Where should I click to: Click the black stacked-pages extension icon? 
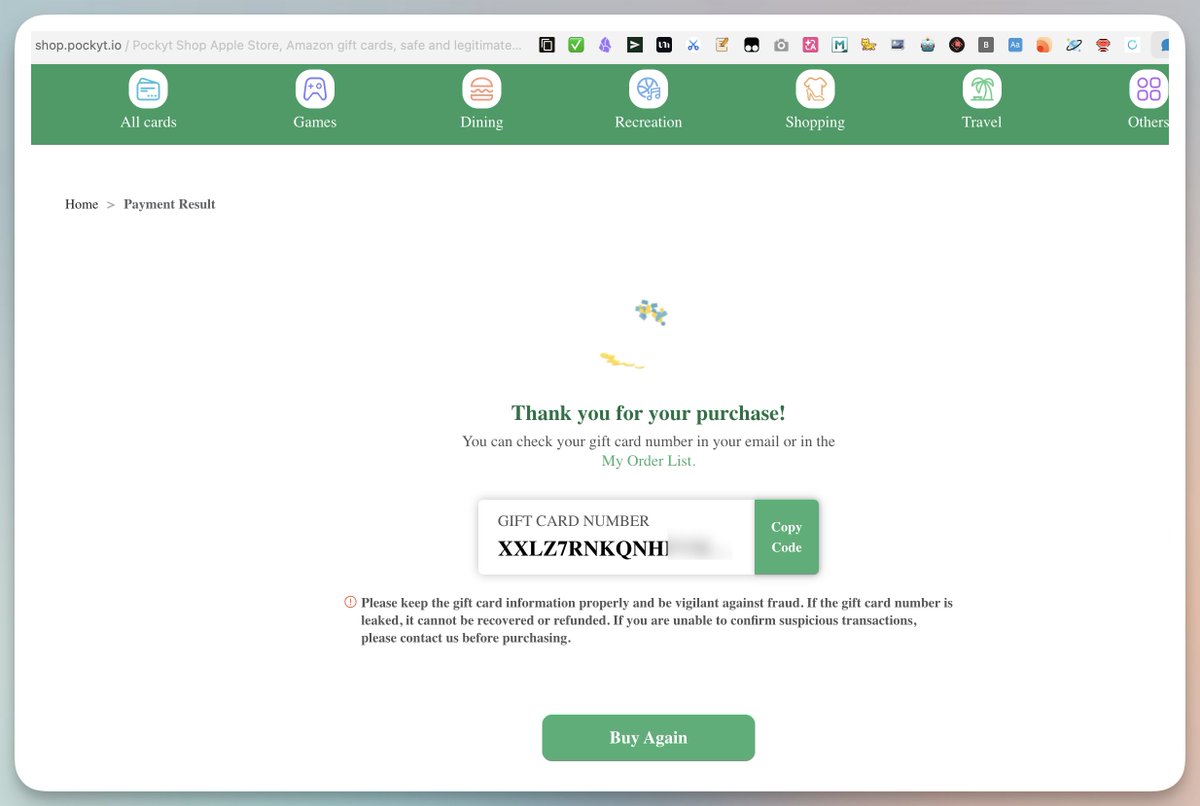click(x=547, y=45)
